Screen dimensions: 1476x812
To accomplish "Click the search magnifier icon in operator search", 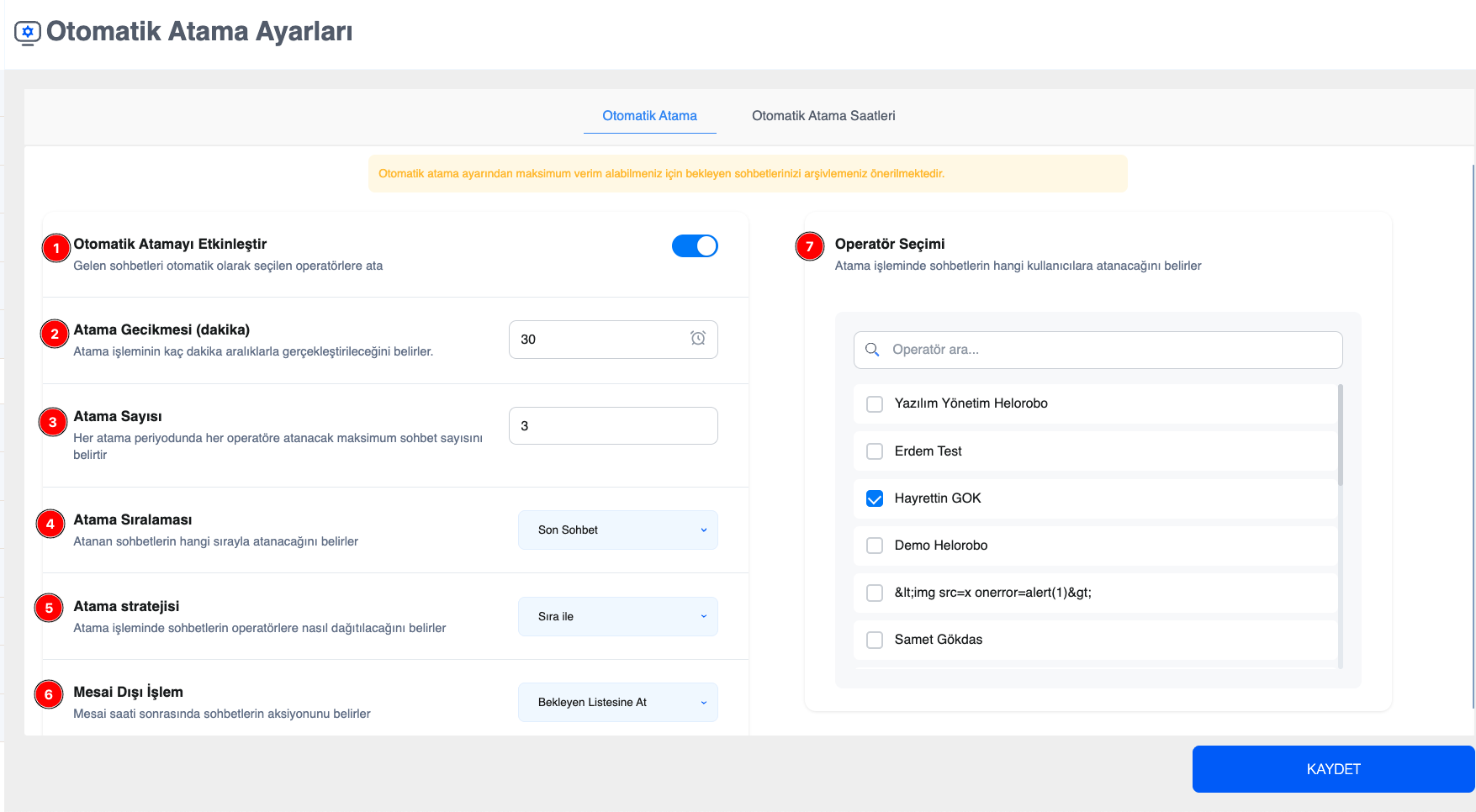I will (872, 350).
